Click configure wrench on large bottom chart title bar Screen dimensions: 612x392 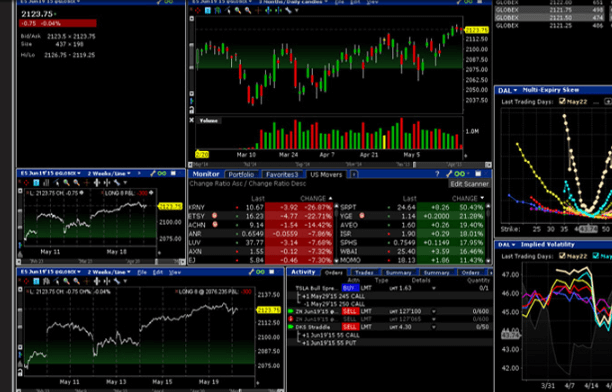pos(252,272)
